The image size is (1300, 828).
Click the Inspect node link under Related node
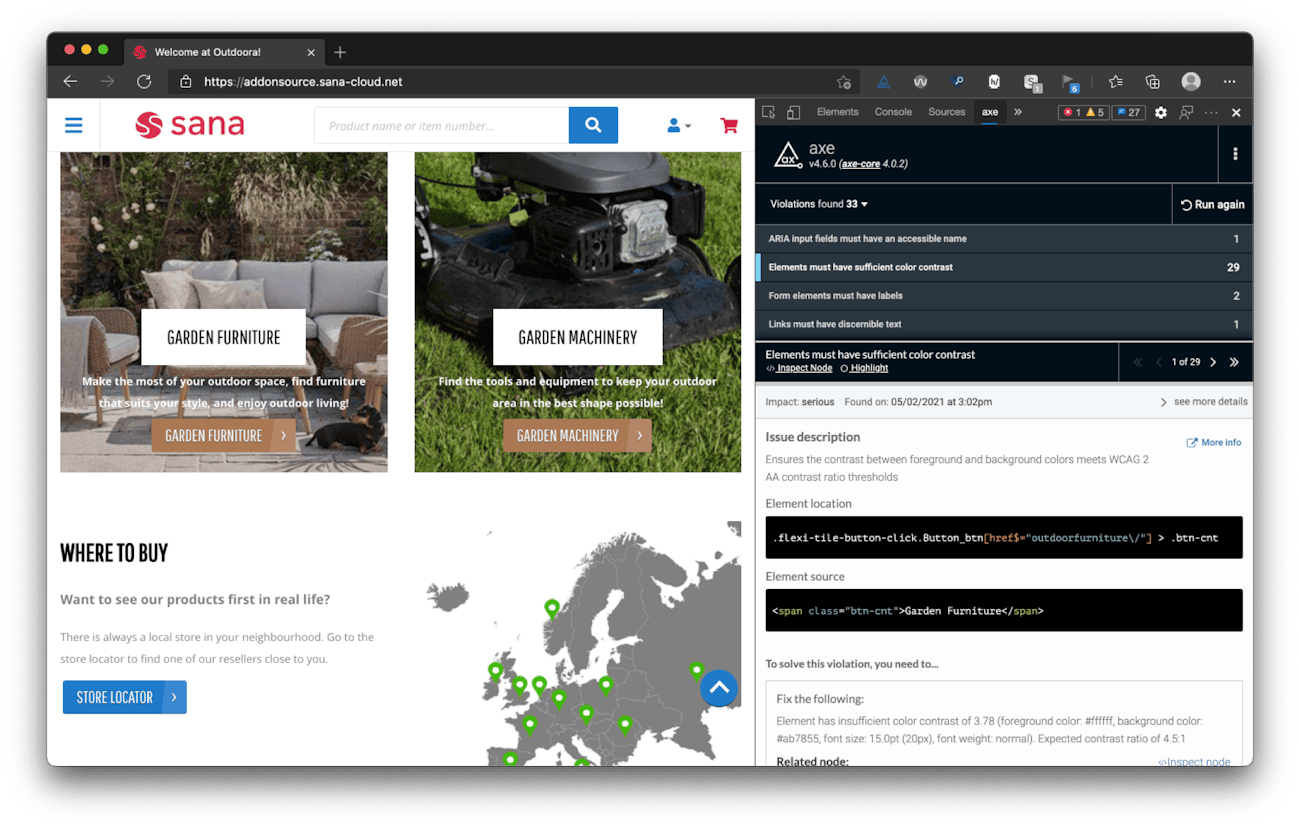click(1194, 762)
